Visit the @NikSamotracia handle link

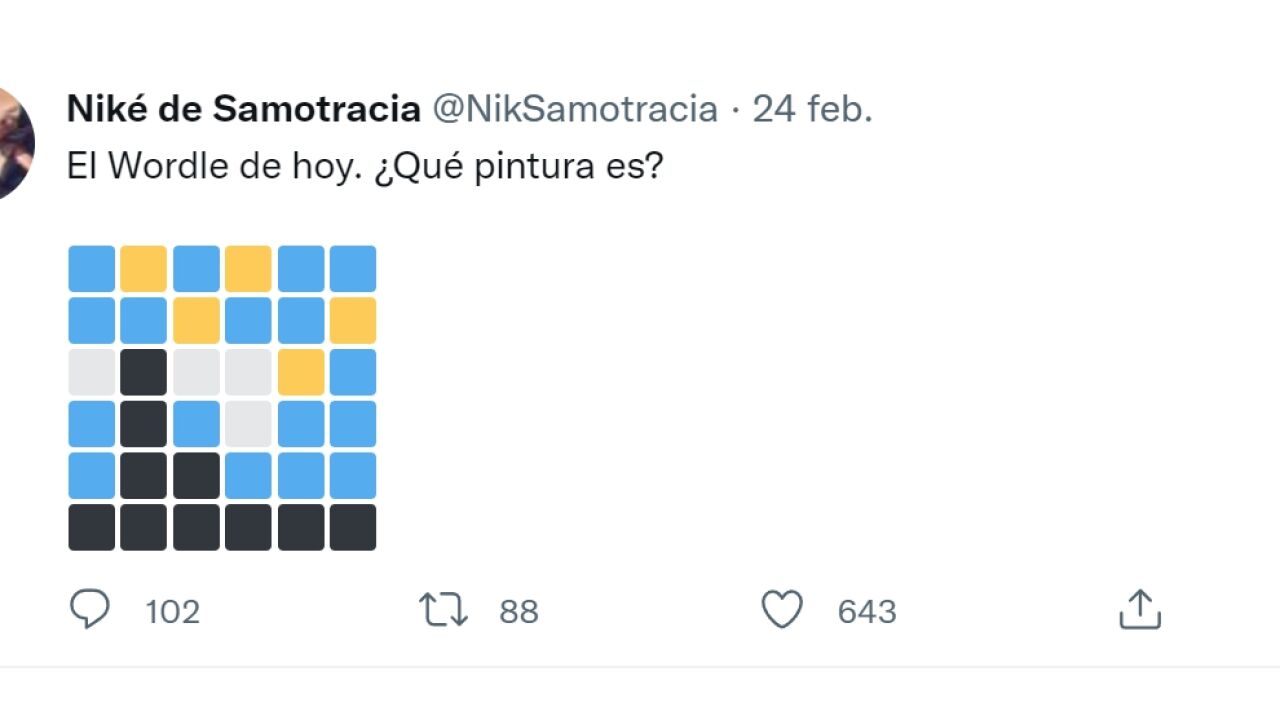(574, 109)
